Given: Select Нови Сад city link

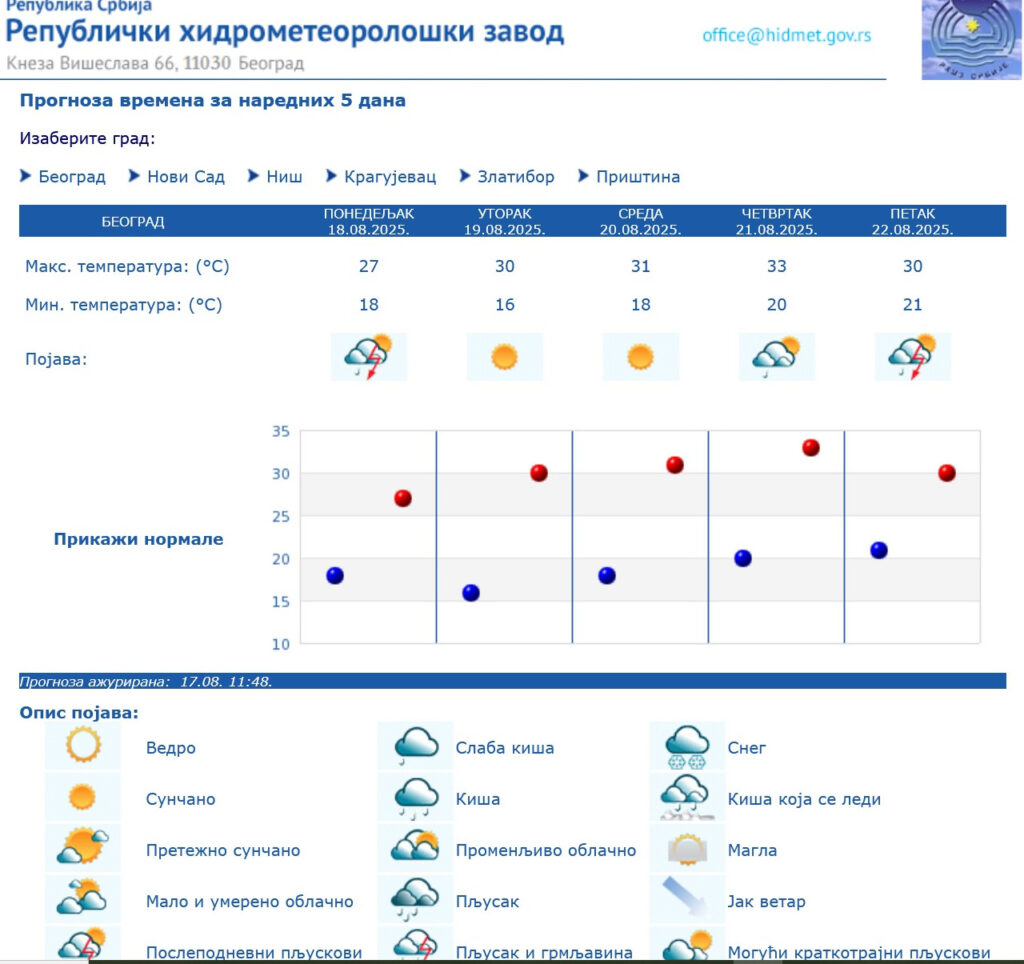Looking at the screenshot, I should [x=185, y=177].
